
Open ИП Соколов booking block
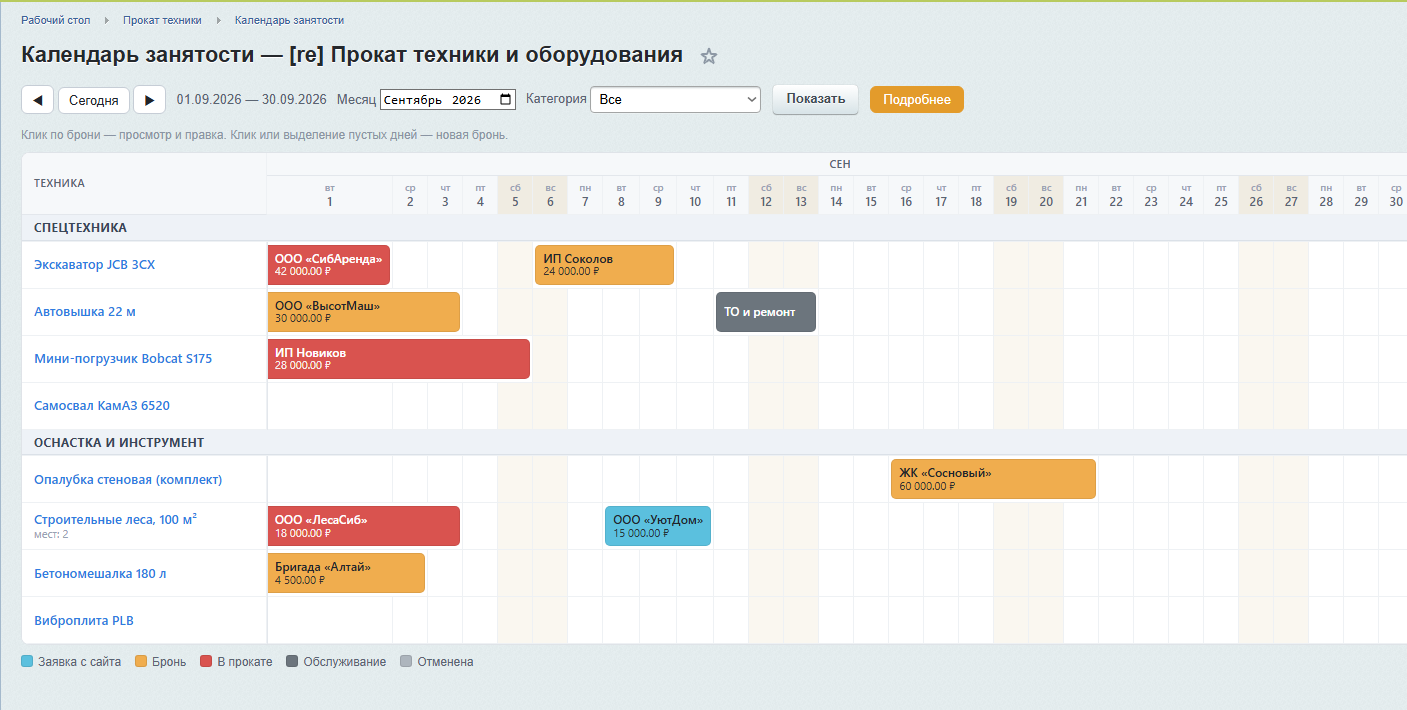604,265
